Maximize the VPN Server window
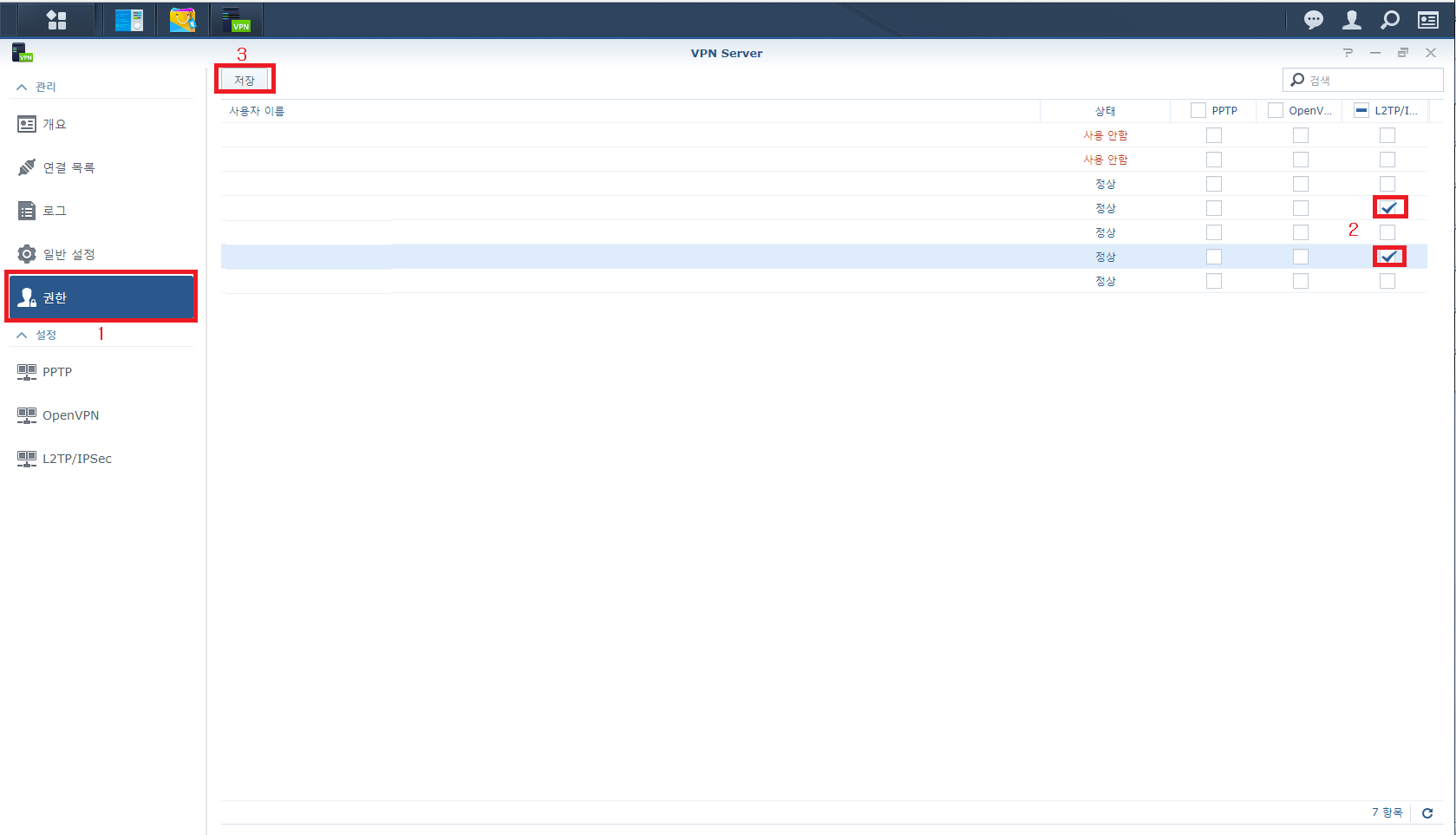 [1403, 53]
